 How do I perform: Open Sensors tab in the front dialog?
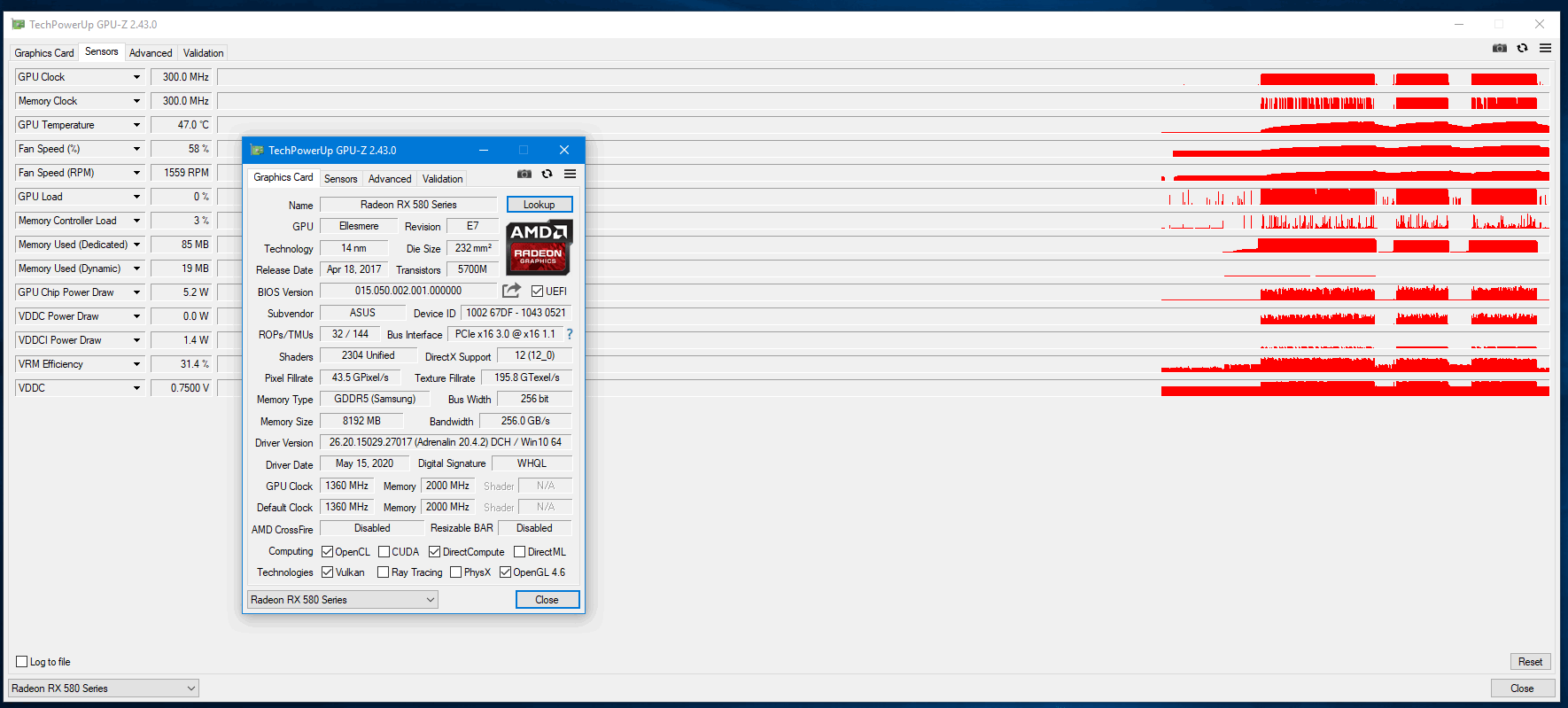341,179
